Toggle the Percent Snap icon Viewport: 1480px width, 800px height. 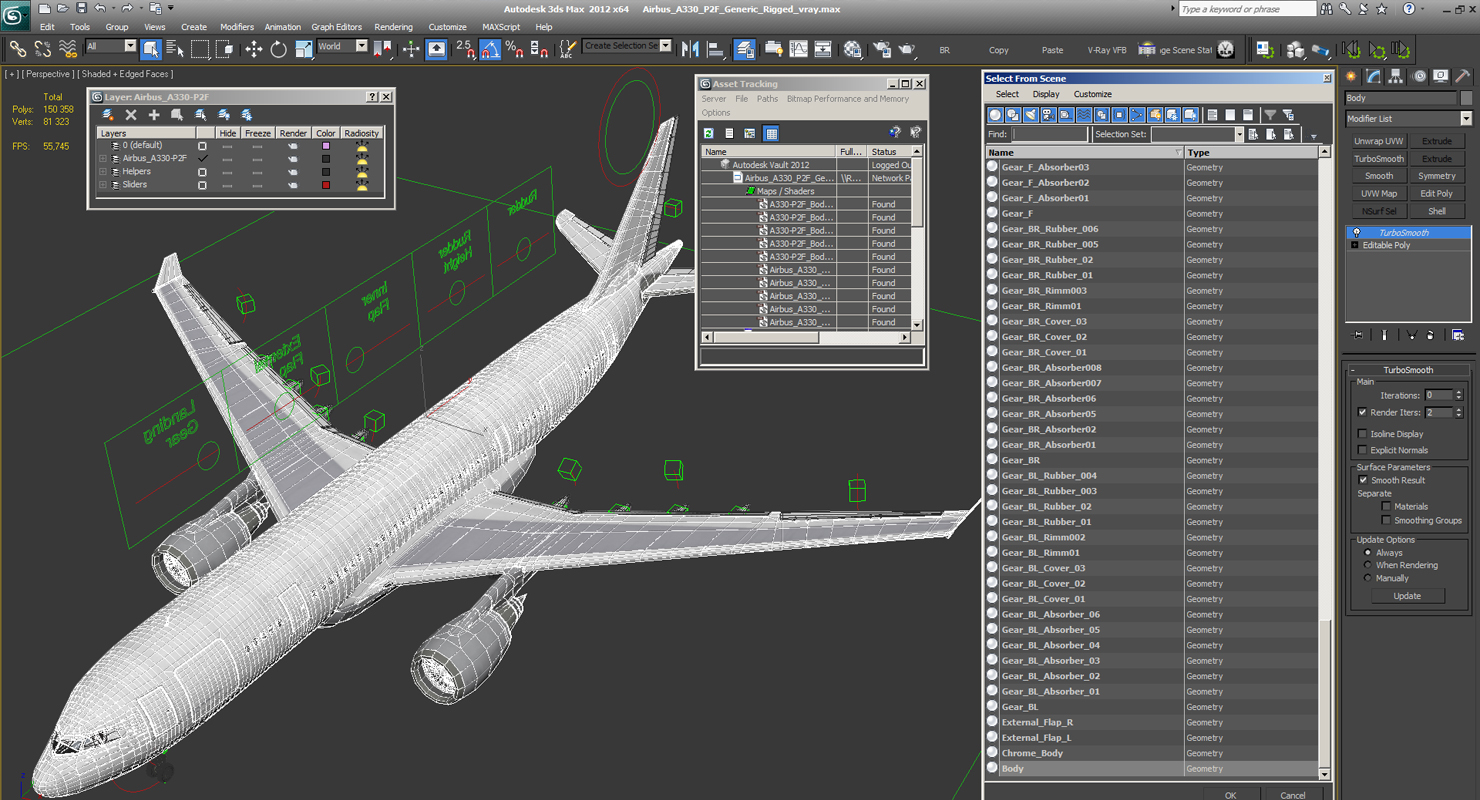[514, 49]
